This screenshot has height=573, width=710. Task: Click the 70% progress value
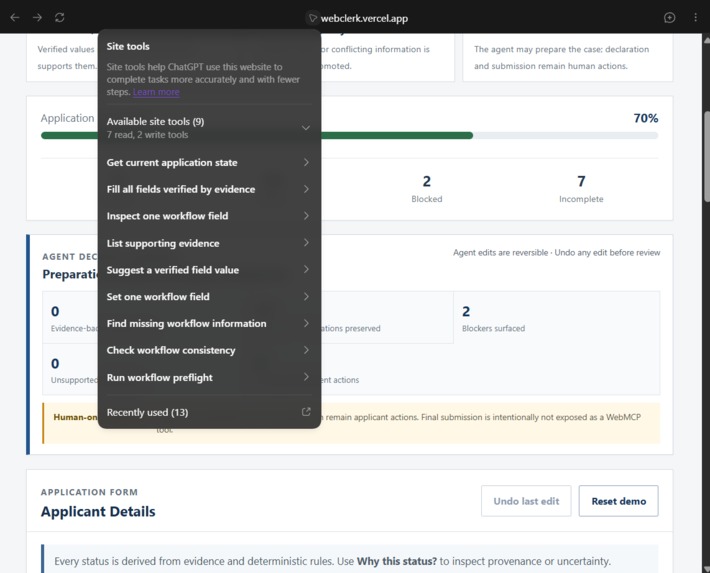645,118
